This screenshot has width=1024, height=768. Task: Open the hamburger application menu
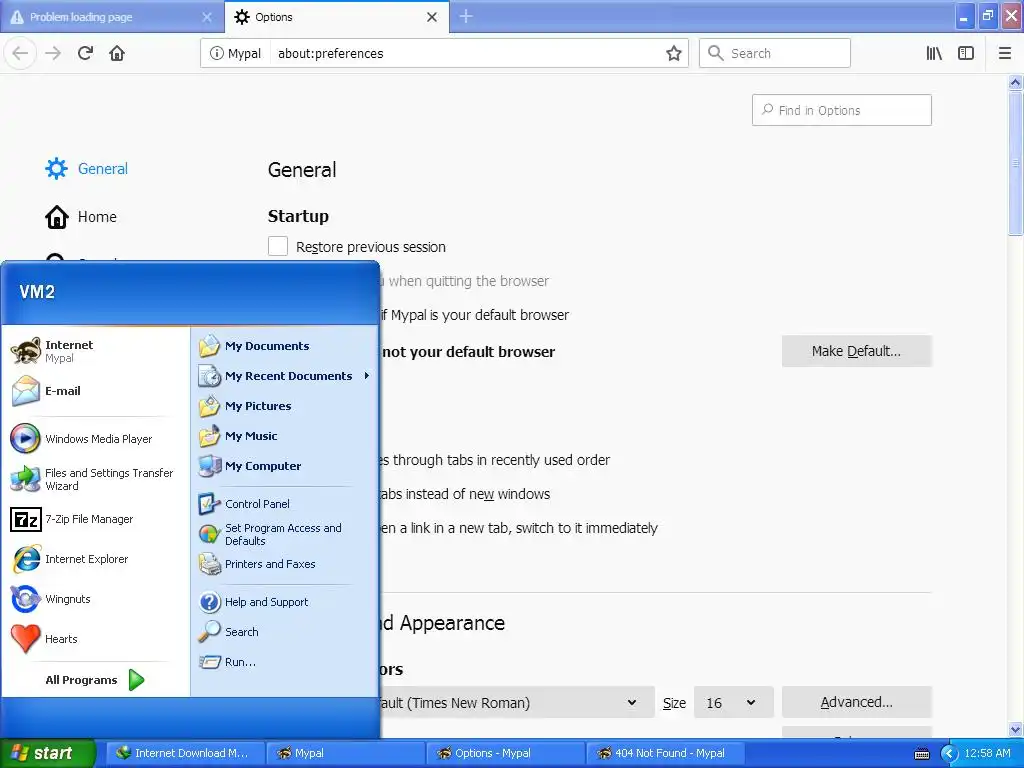[x=1005, y=54]
